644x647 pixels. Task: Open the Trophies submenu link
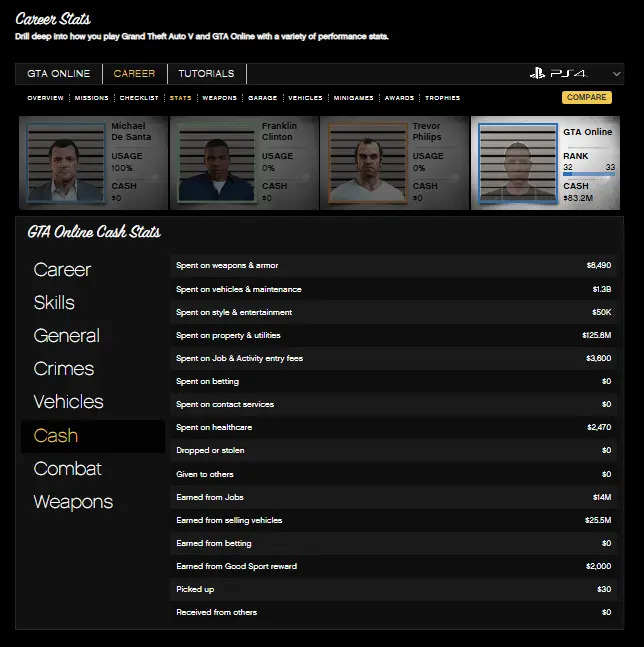442,98
